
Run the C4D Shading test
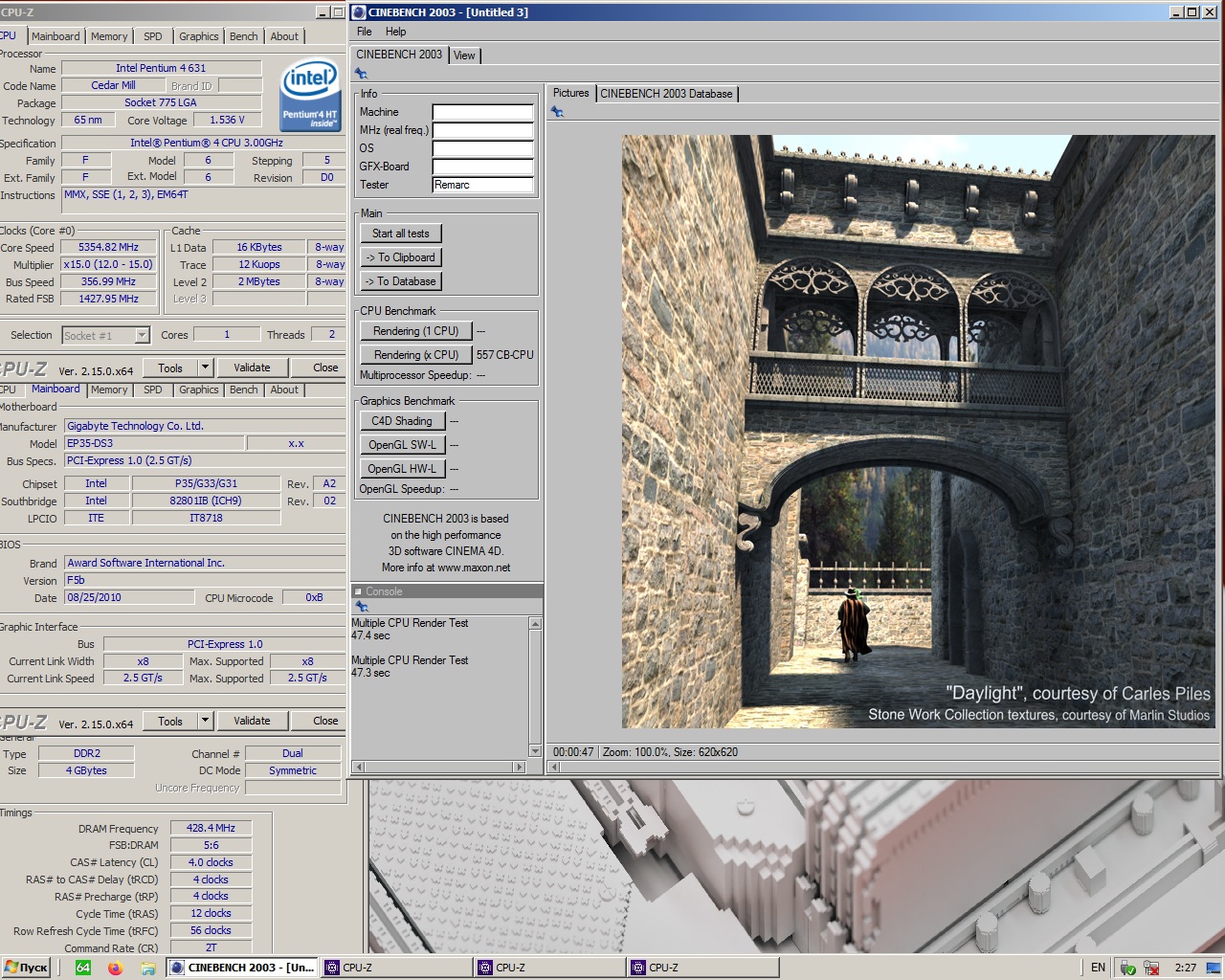click(x=402, y=421)
